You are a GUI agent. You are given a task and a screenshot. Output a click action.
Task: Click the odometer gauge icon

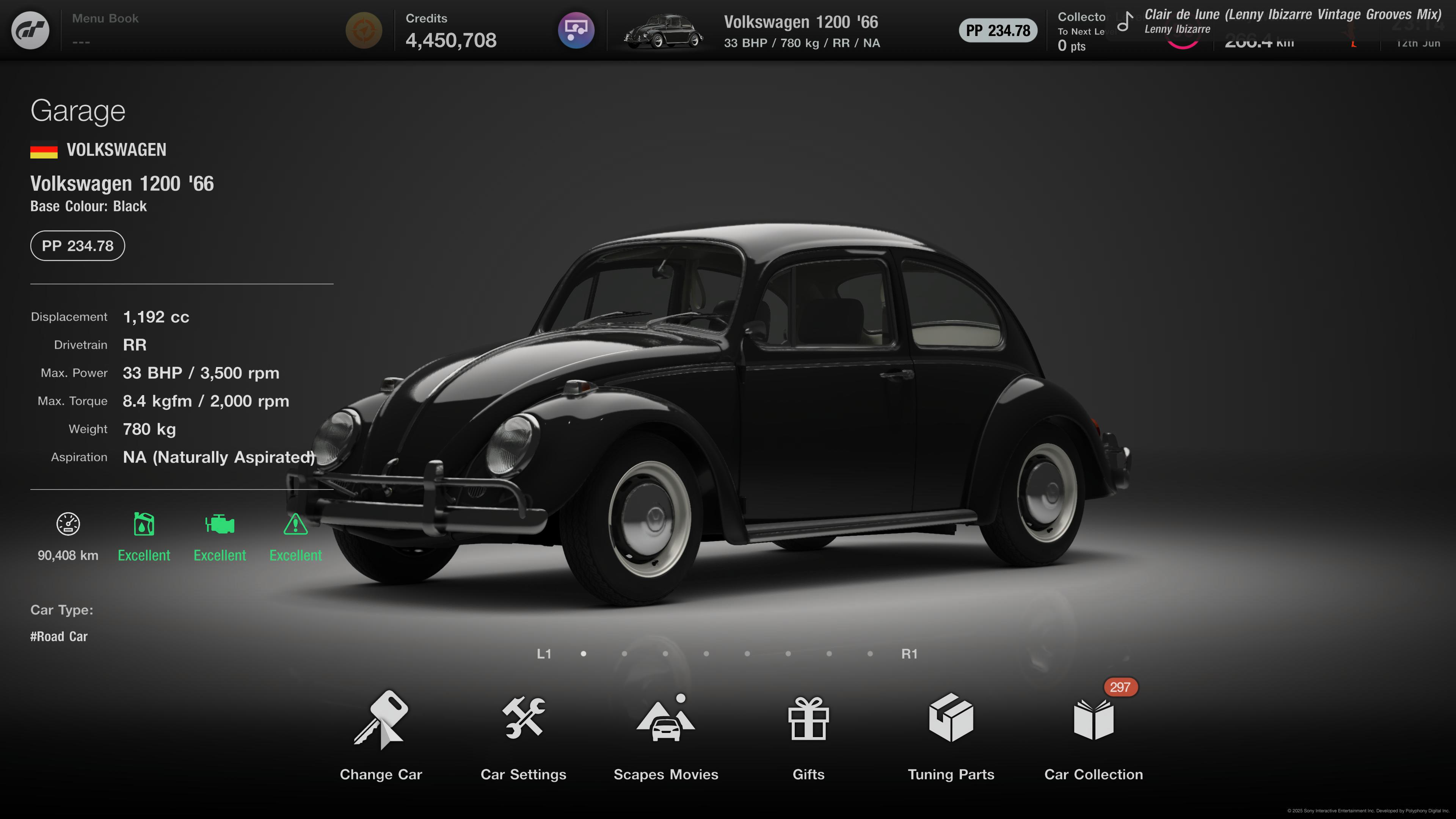[68, 524]
